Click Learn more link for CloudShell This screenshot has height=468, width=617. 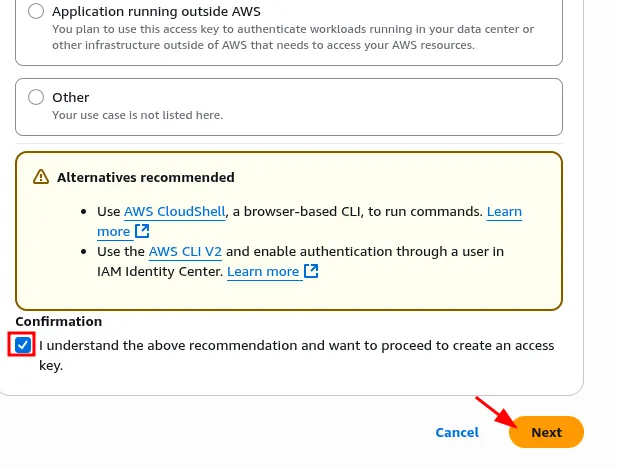click(504, 212)
